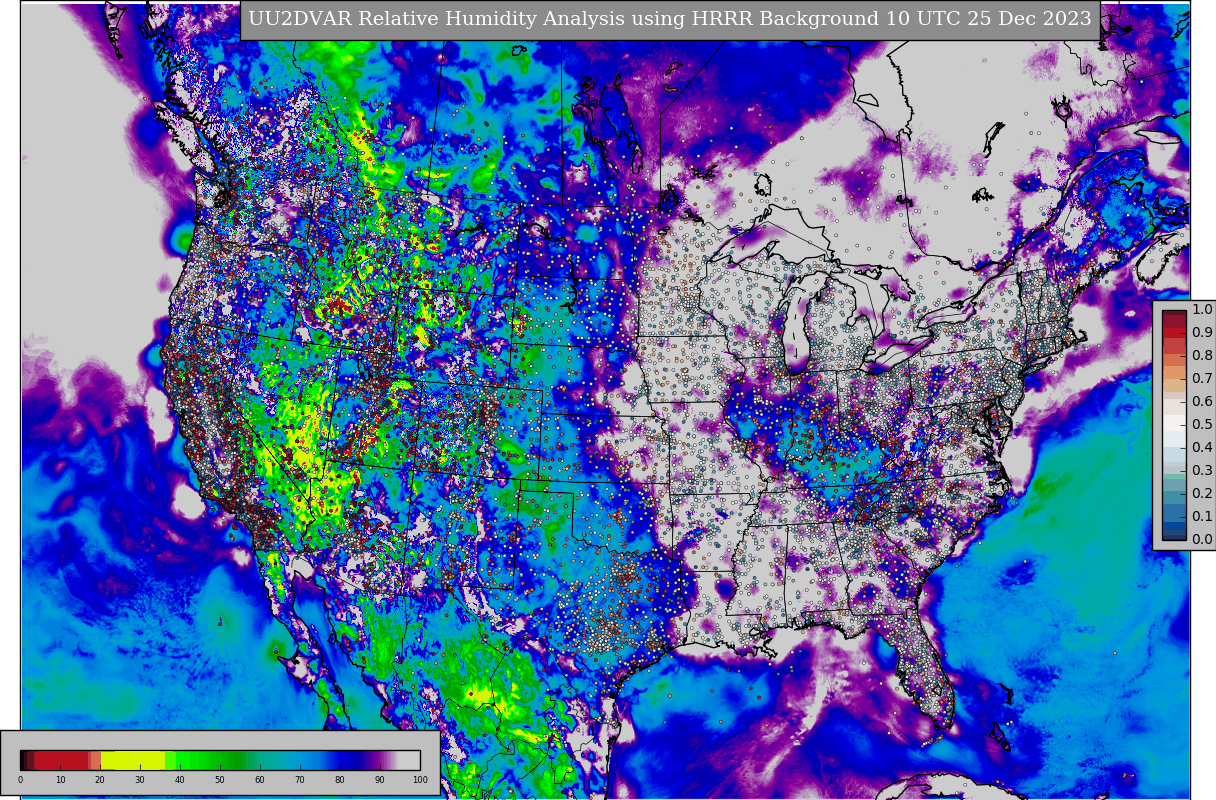Click the '60' tick on humidity colorbar

pyautogui.click(x=260, y=779)
